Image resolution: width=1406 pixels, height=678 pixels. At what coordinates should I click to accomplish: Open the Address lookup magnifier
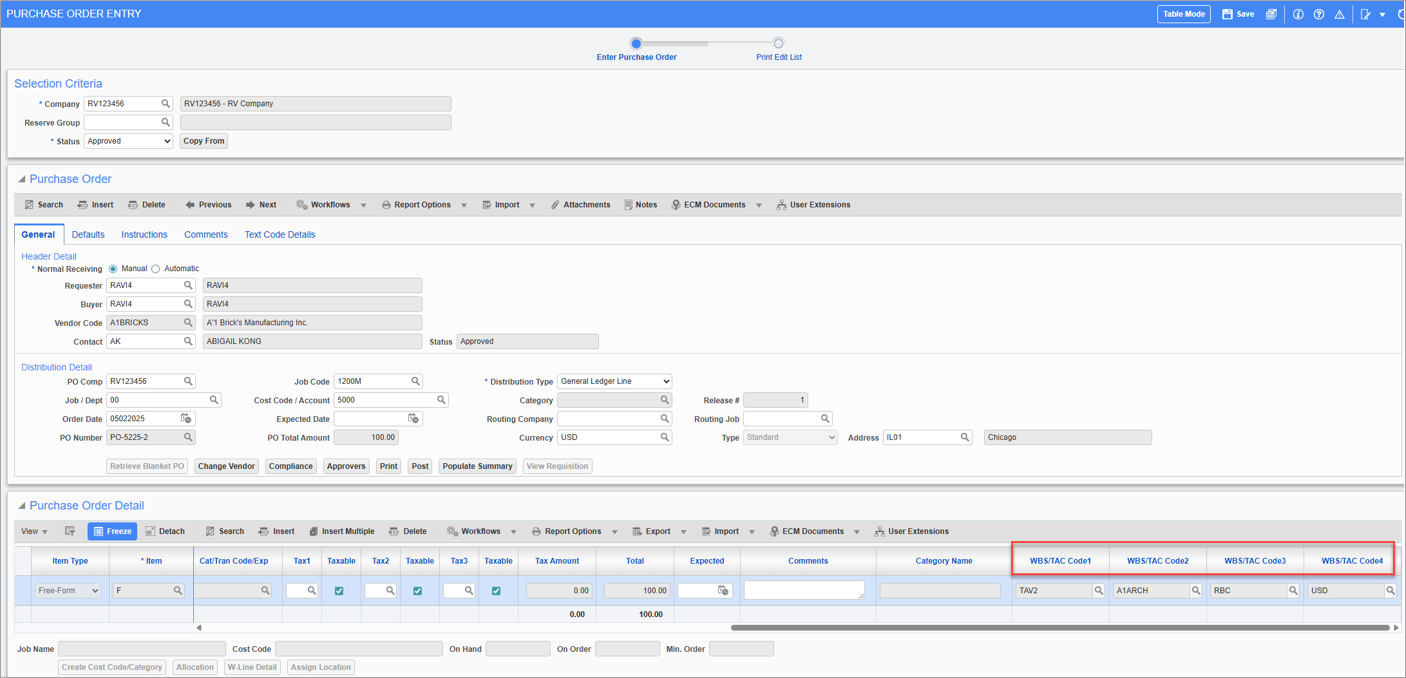click(965, 437)
